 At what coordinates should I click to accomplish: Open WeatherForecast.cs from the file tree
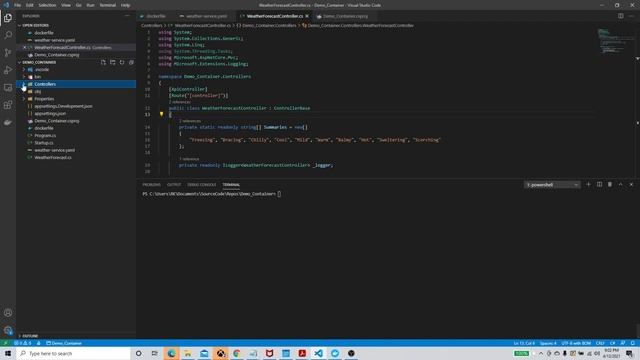(x=53, y=158)
